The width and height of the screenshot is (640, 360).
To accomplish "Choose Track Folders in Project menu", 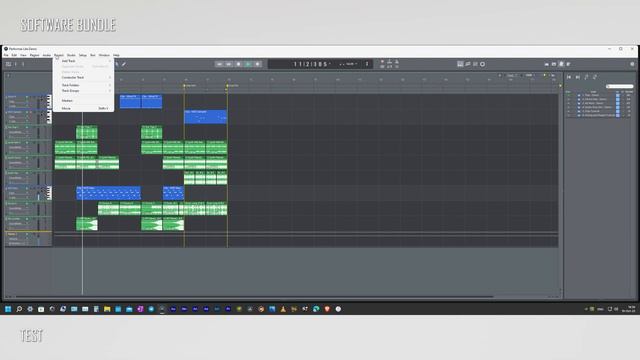I will tap(84, 85).
